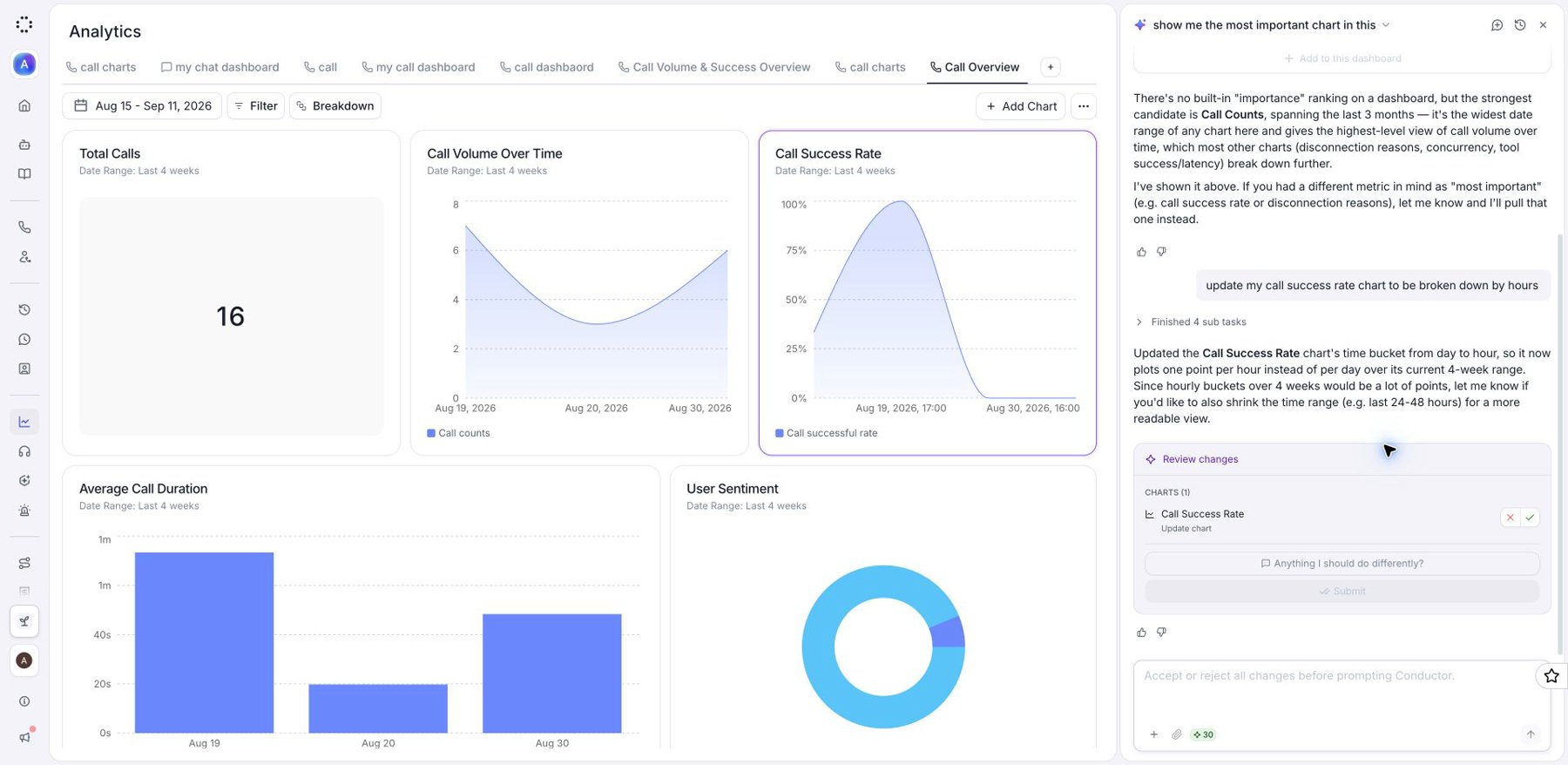Open the chat history bubble-clock icon
This screenshot has width=1568, height=765.
click(24, 339)
